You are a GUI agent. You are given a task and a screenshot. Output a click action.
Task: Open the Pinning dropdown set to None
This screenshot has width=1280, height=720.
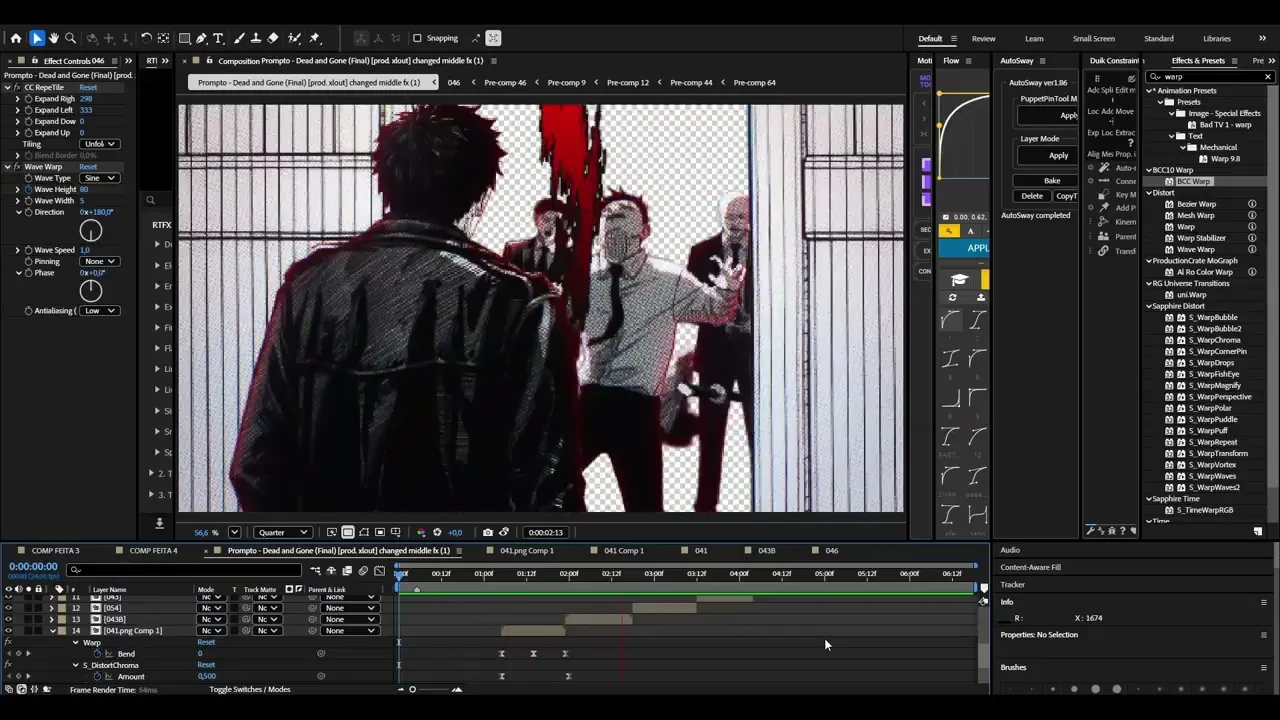[x=100, y=261]
